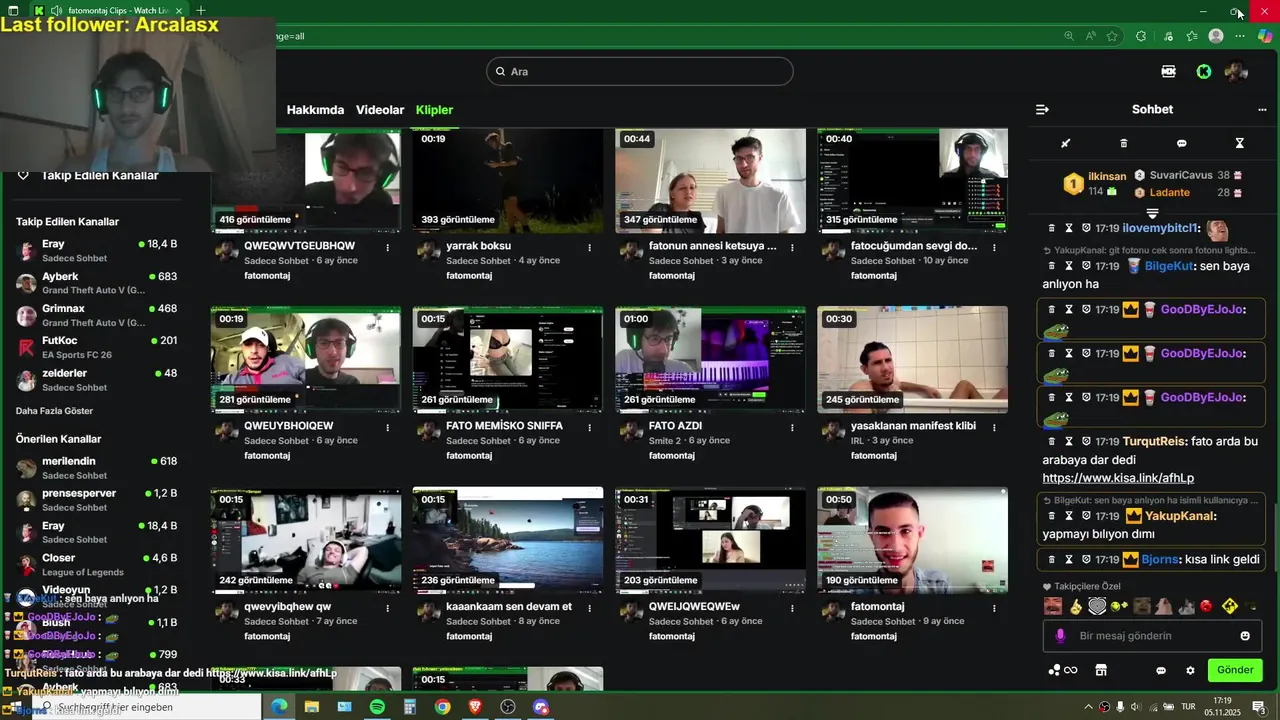
Task: Open options menu for the 'QWEUYBHOIQEW' clip
Action: [x=387, y=427]
